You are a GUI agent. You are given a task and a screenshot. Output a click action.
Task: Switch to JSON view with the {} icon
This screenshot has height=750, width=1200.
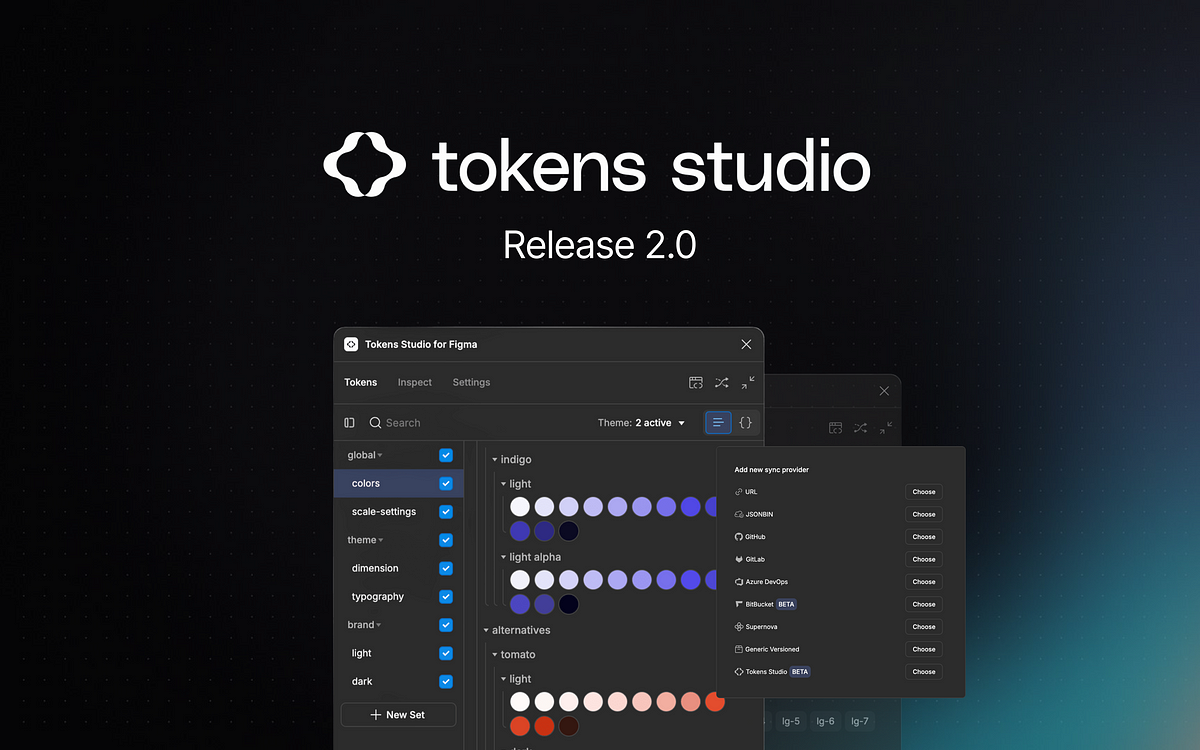[745, 422]
